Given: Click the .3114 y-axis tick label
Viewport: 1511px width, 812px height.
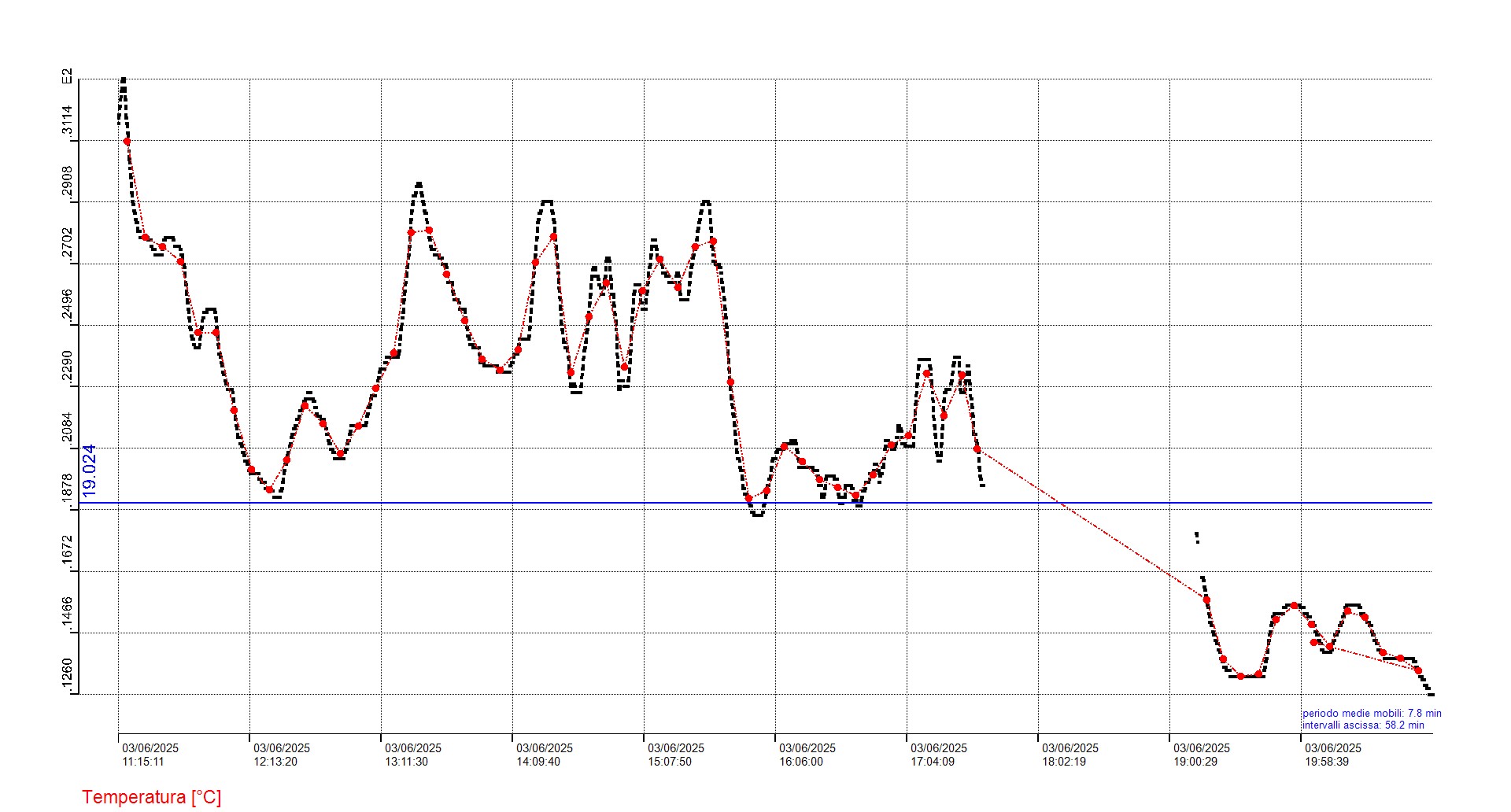Looking at the screenshot, I should (x=68, y=122).
